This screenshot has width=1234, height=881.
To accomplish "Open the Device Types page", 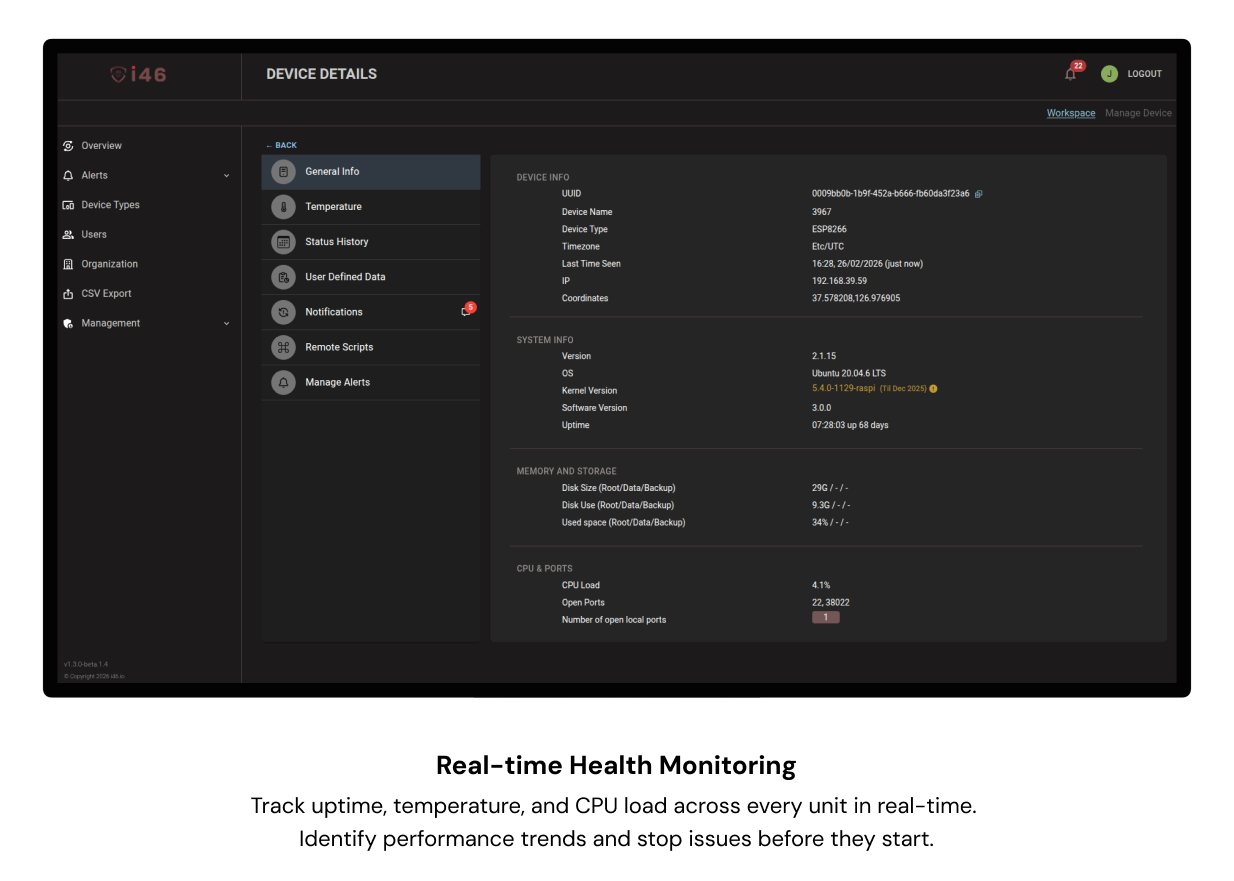I will coord(110,205).
